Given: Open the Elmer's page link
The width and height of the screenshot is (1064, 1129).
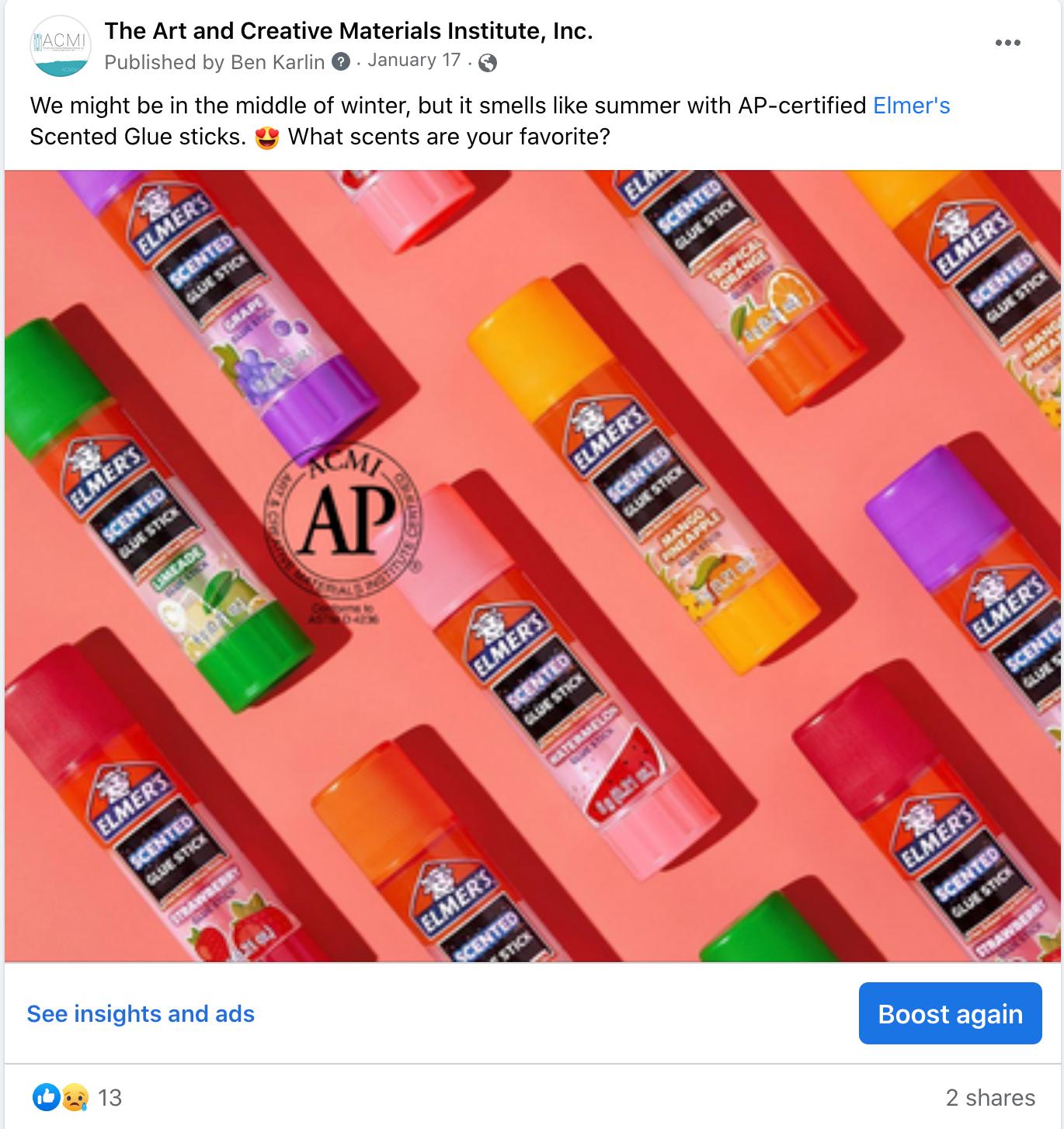Looking at the screenshot, I should point(912,106).
